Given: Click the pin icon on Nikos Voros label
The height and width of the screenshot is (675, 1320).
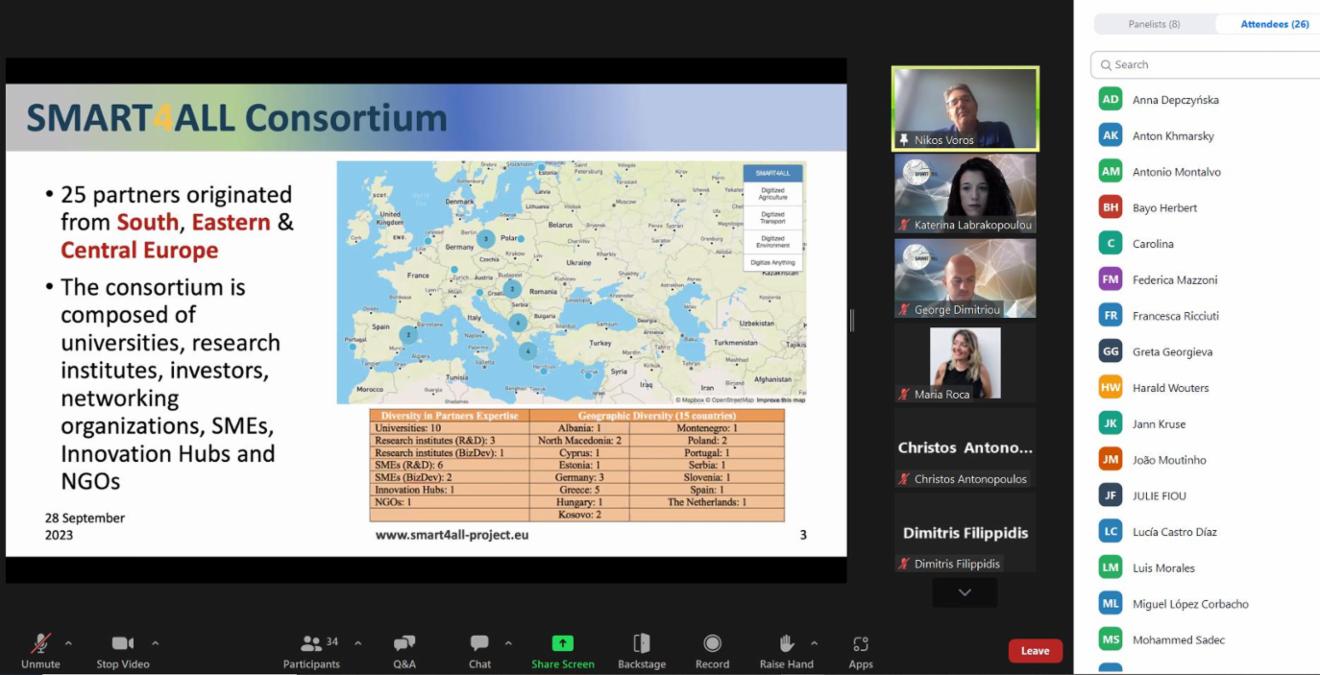Looking at the screenshot, I should pos(904,140).
